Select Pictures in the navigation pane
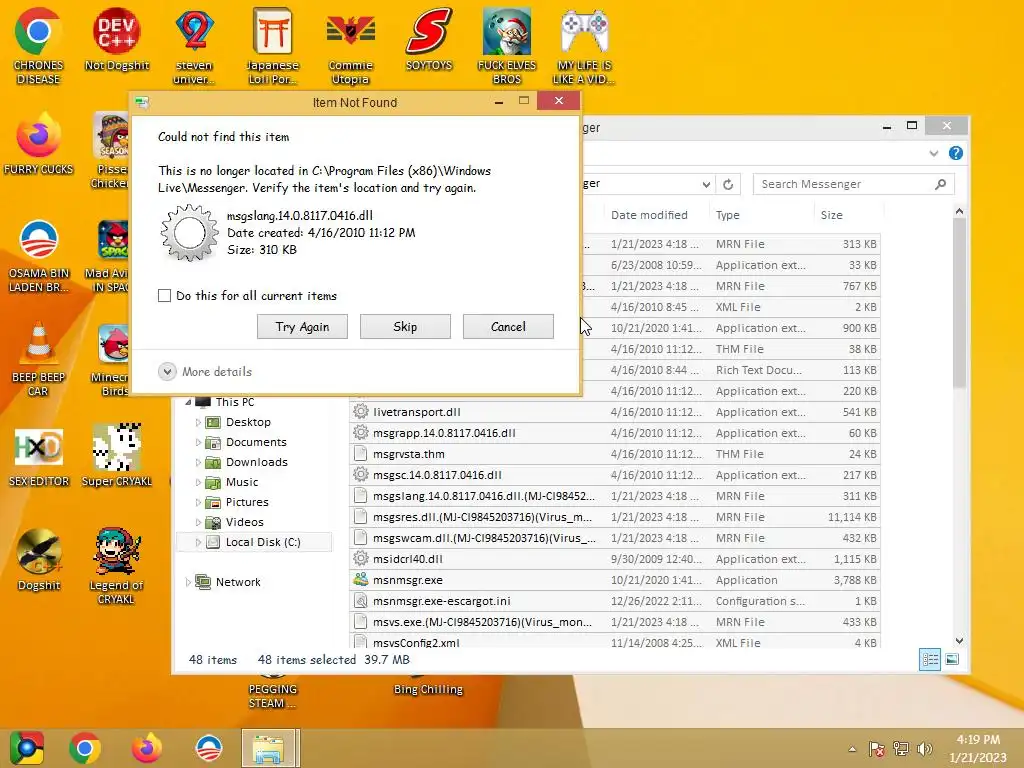 pos(247,502)
